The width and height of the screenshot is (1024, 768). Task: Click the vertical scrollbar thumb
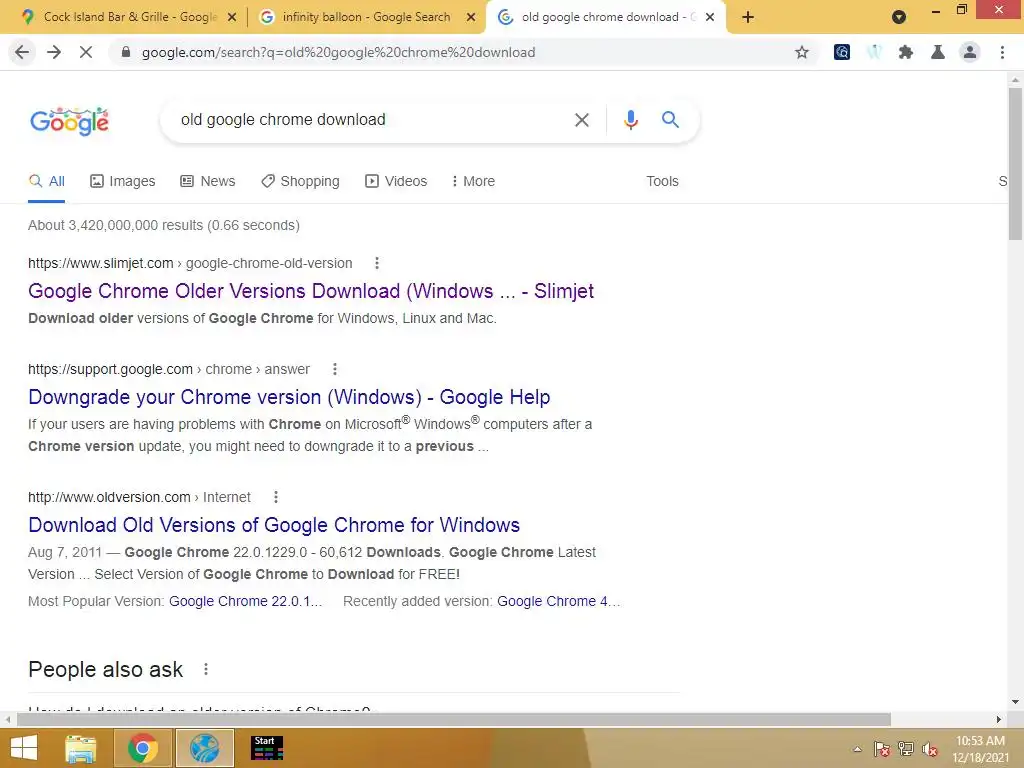[x=1015, y=163]
